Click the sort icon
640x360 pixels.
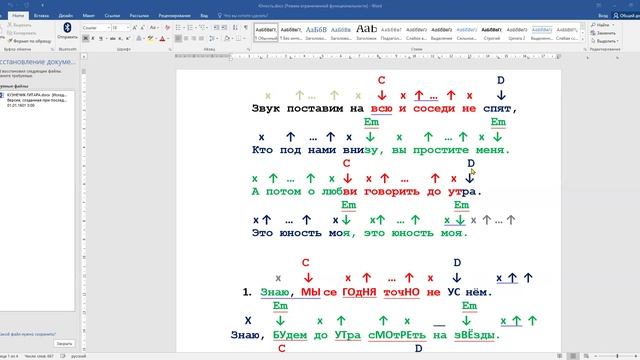tap(235, 28)
